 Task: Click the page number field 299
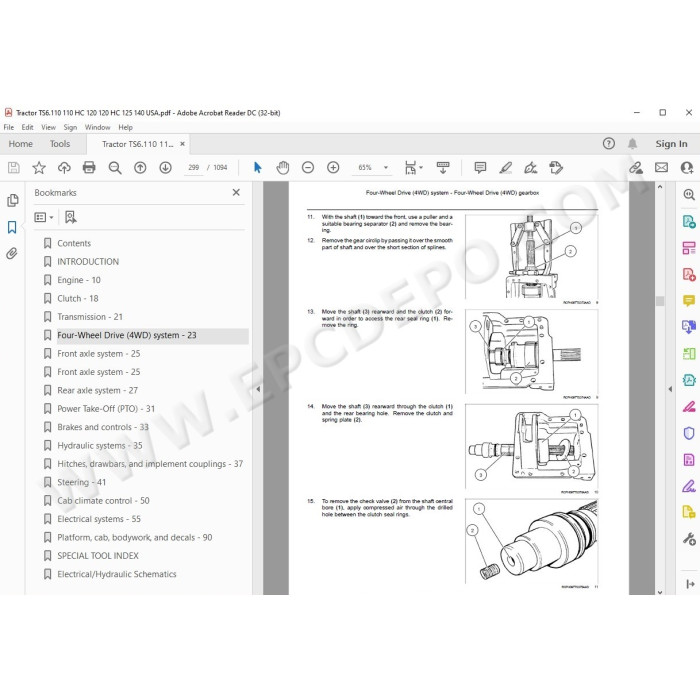[x=193, y=168]
